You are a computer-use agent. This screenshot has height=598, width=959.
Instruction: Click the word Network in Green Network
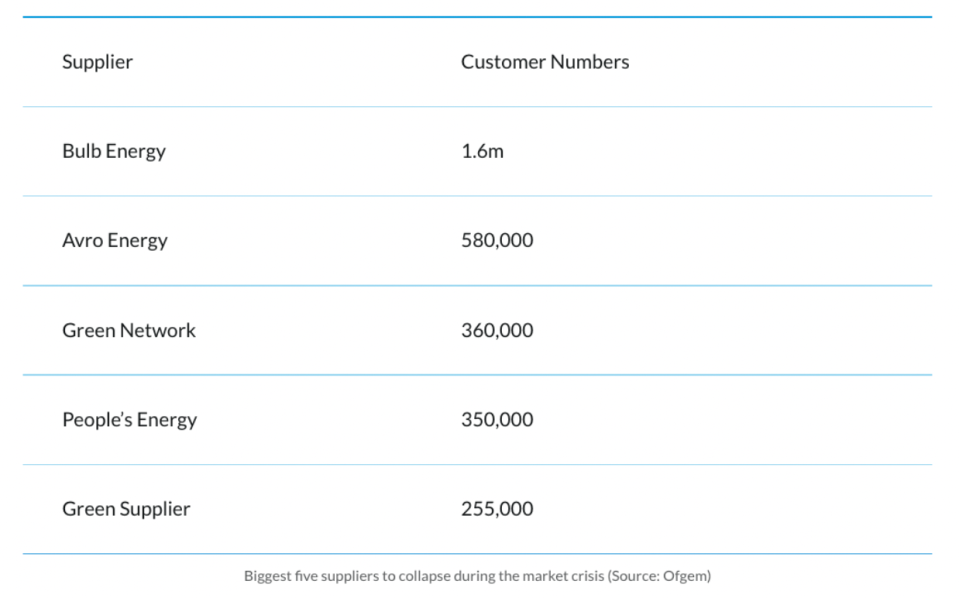(x=158, y=330)
